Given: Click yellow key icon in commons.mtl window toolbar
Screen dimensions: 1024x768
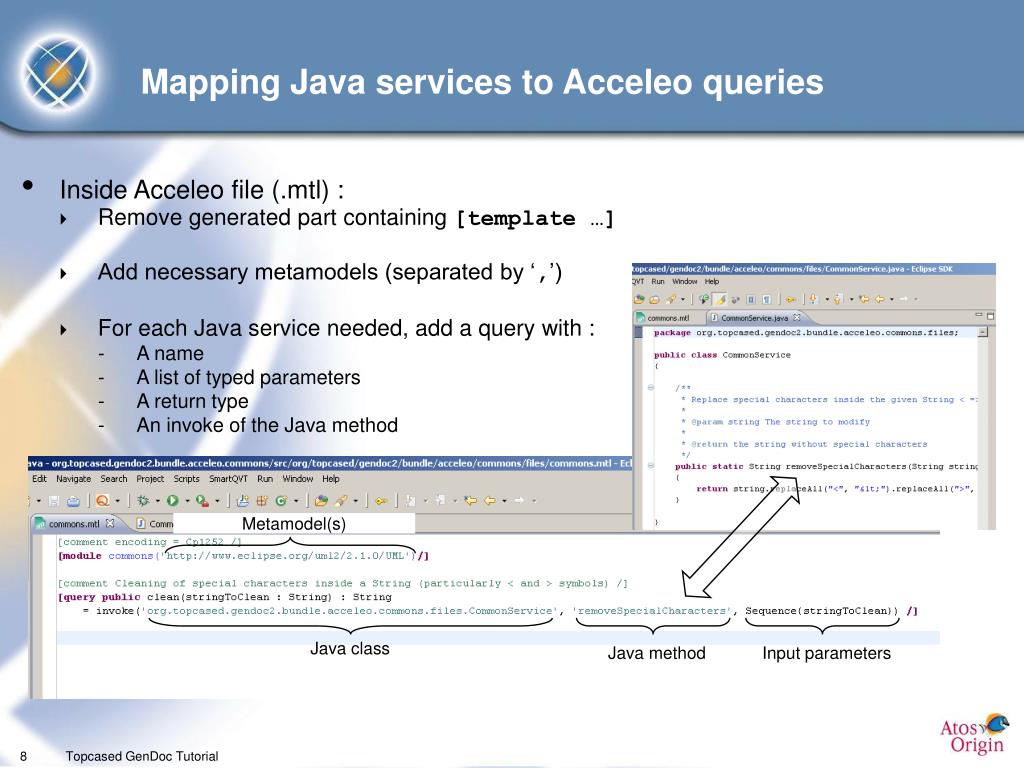Looking at the screenshot, I should pyautogui.click(x=381, y=501).
